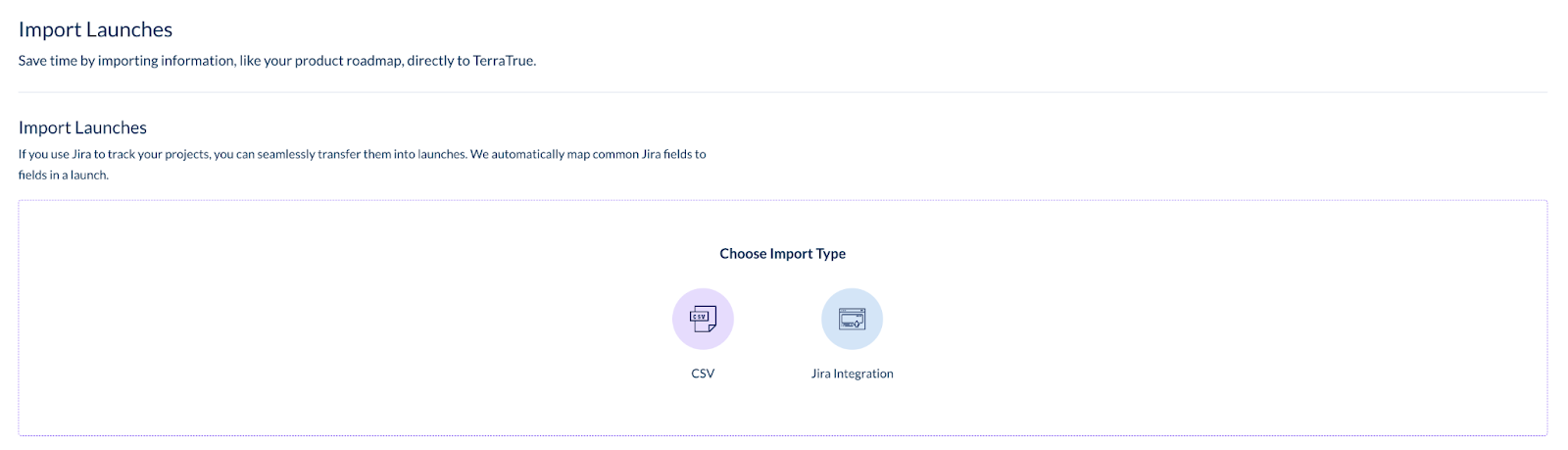
Task: Click the word TerraTrue in the subtitle
Action: pos(505,61)
